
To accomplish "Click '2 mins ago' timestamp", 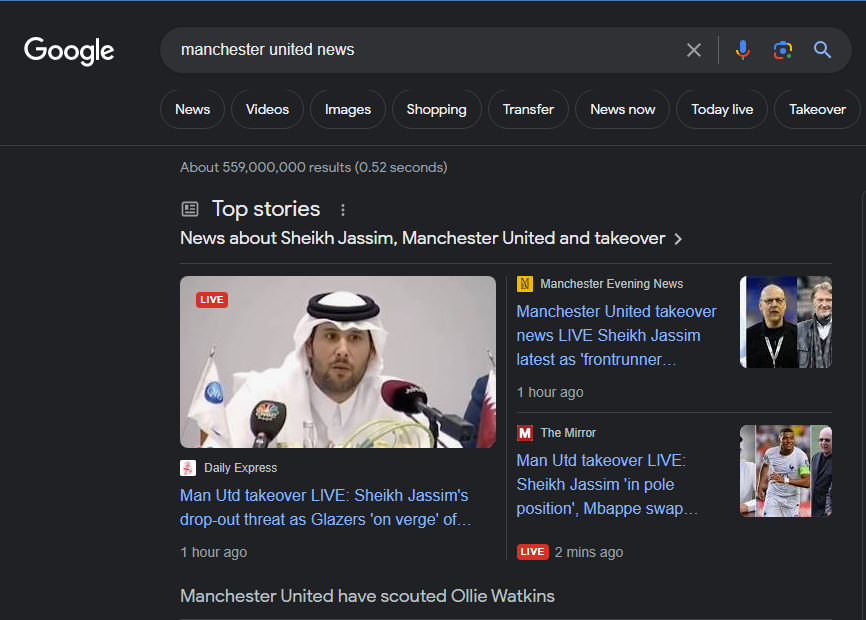I will [x=589, y=552].
